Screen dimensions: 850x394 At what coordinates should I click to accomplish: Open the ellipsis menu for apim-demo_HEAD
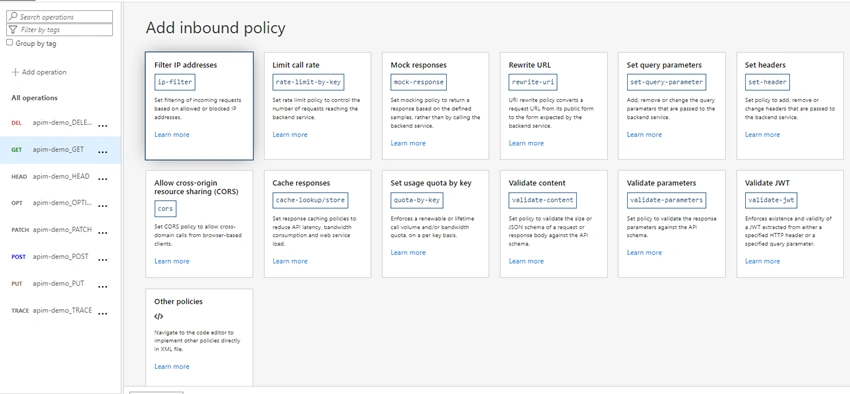102,179
